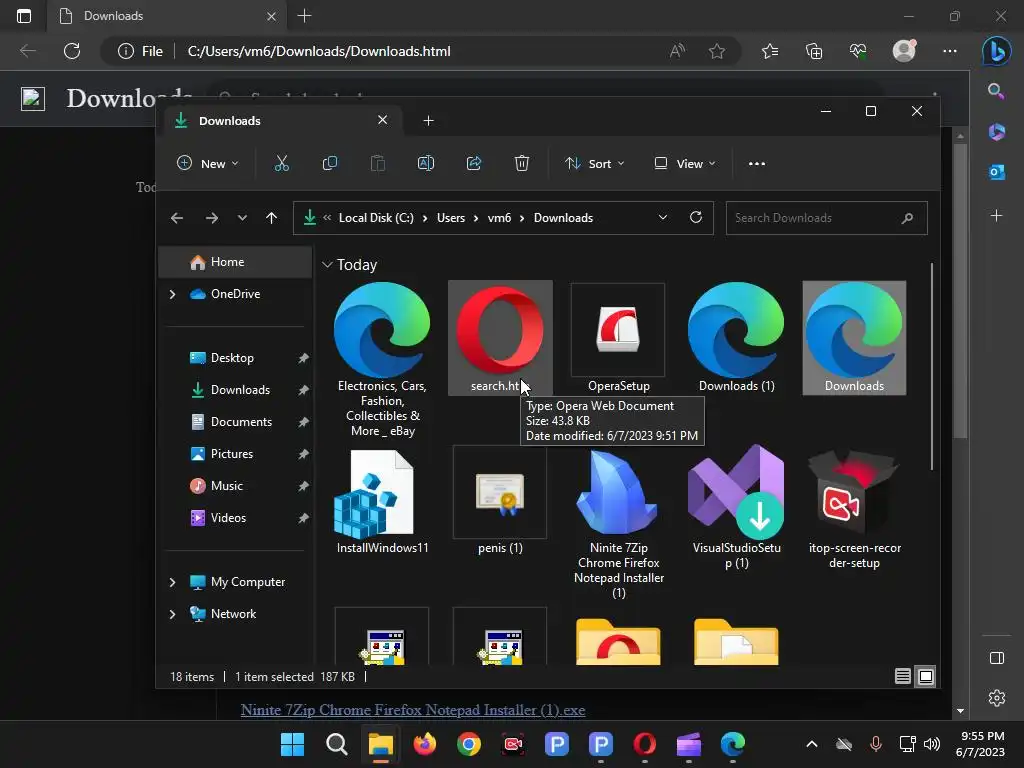
Task: Open Windows Start menu
Action: click(x=293, y=744)
